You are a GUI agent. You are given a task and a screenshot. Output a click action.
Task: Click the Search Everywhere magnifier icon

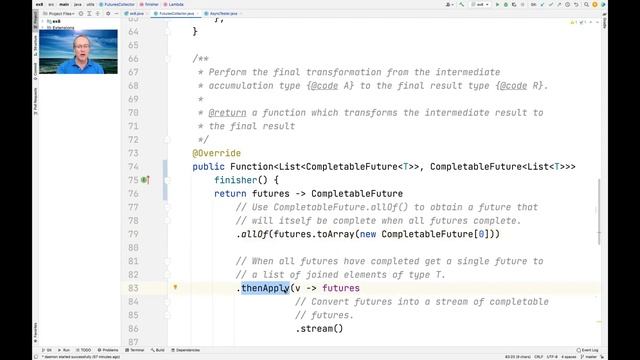pos(586,4)
